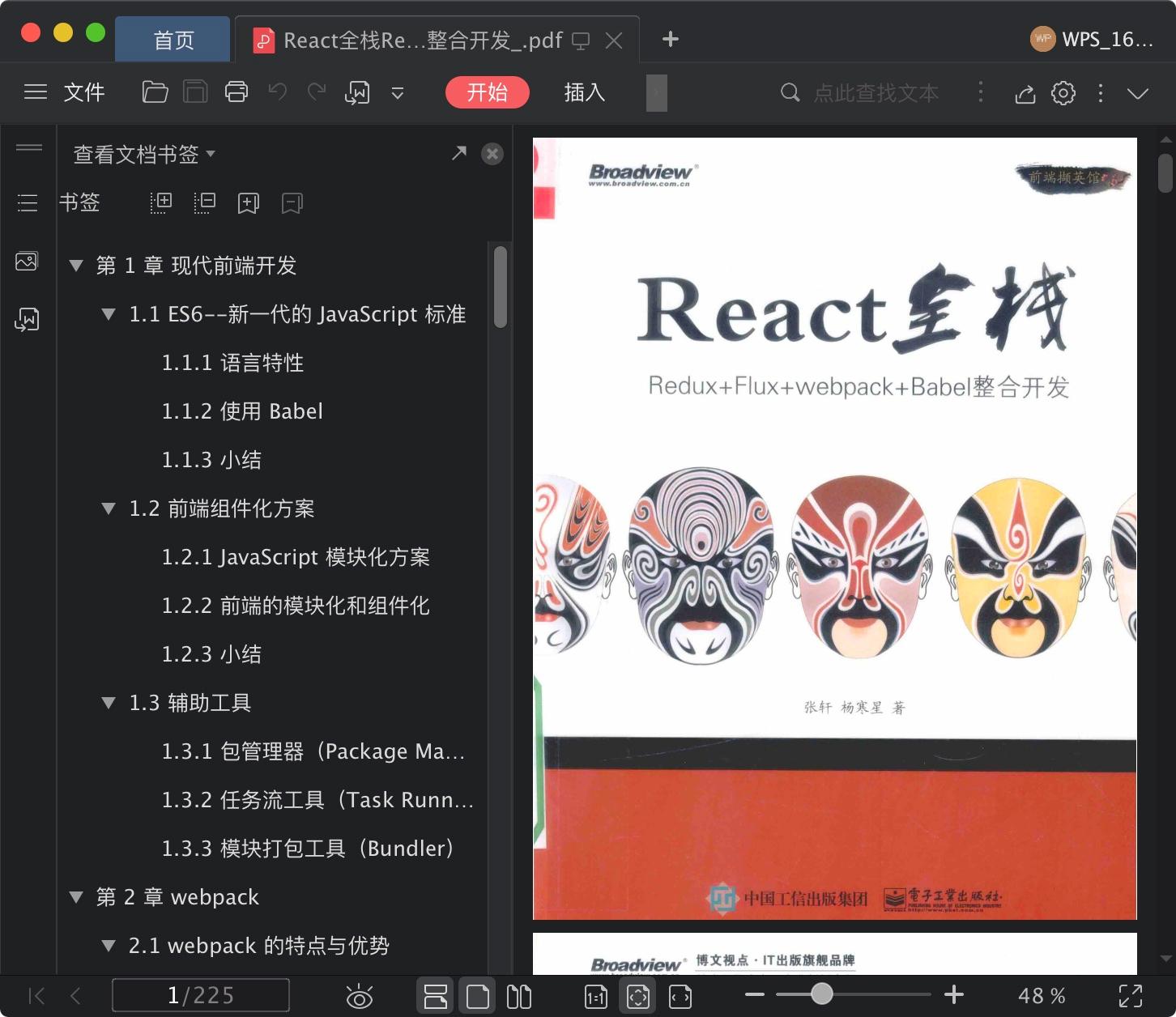
Task: Click the open folder icon
Action: 155,92
